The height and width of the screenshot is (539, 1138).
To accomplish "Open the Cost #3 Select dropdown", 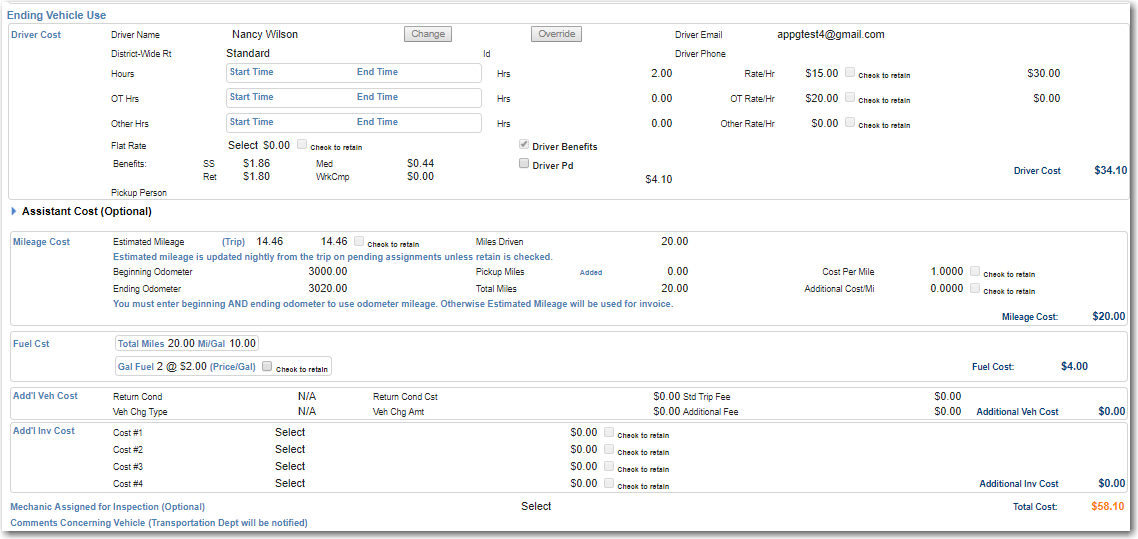I will (290, 466).
